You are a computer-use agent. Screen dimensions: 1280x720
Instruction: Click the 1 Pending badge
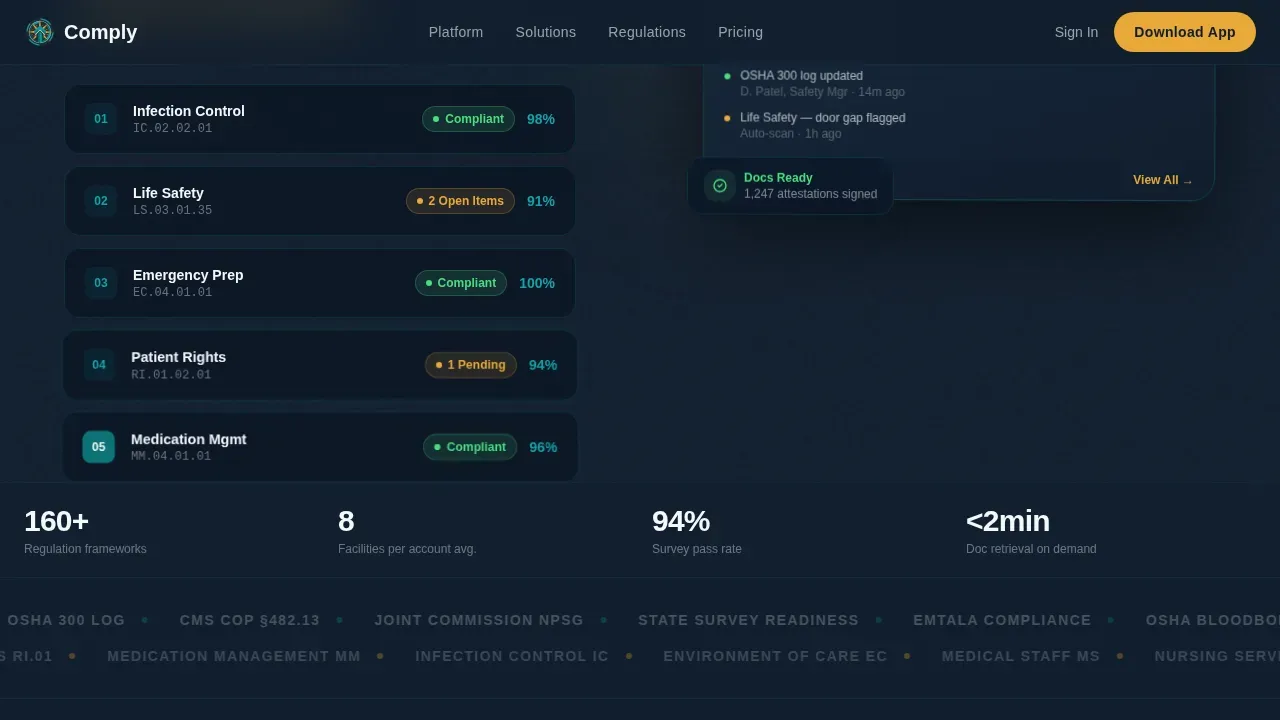[x=471, y=365]
